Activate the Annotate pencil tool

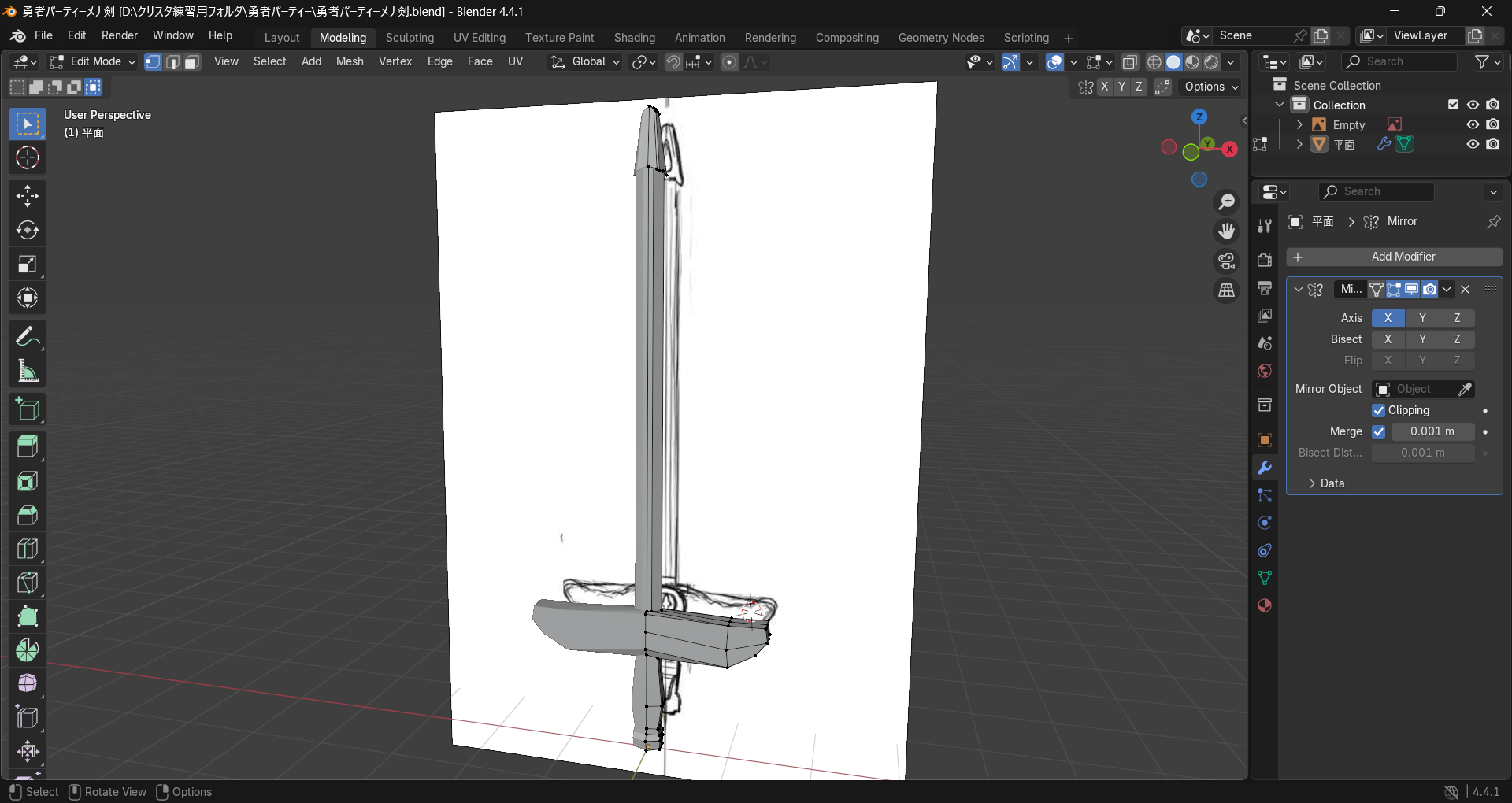(28, 337)
